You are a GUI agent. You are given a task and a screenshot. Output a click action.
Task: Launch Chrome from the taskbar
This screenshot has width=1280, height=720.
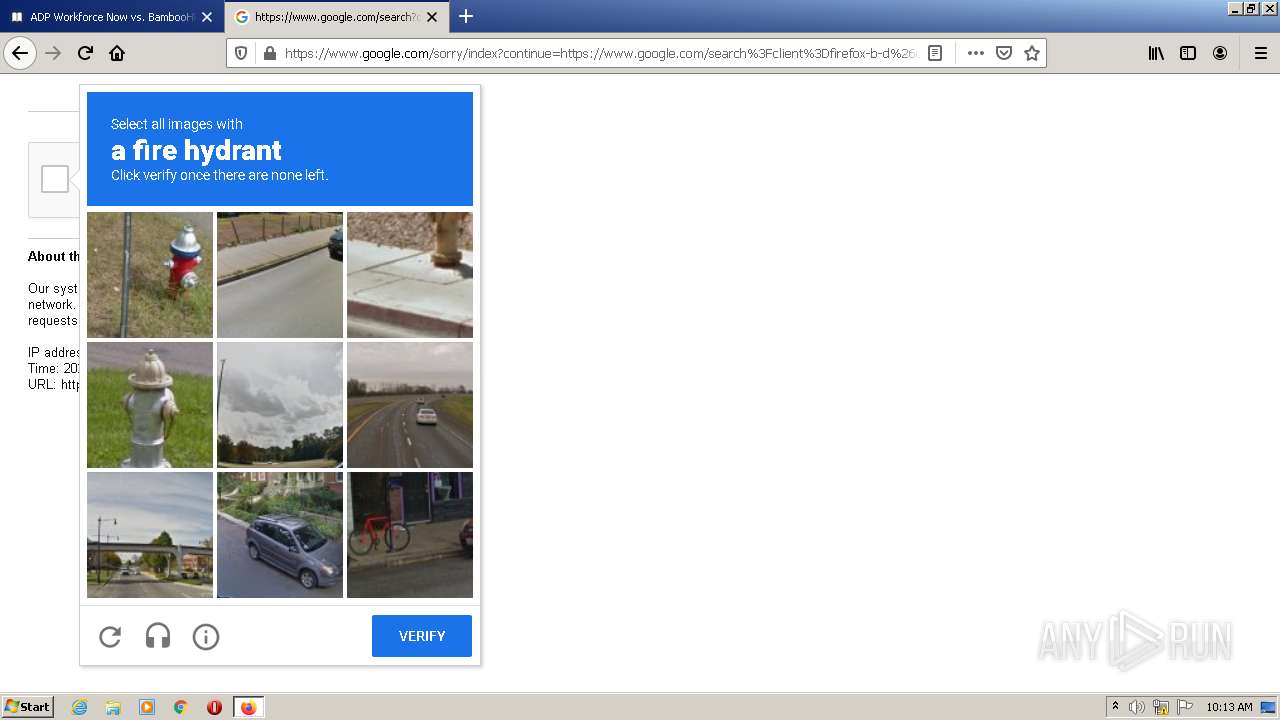tap(181, 707)
